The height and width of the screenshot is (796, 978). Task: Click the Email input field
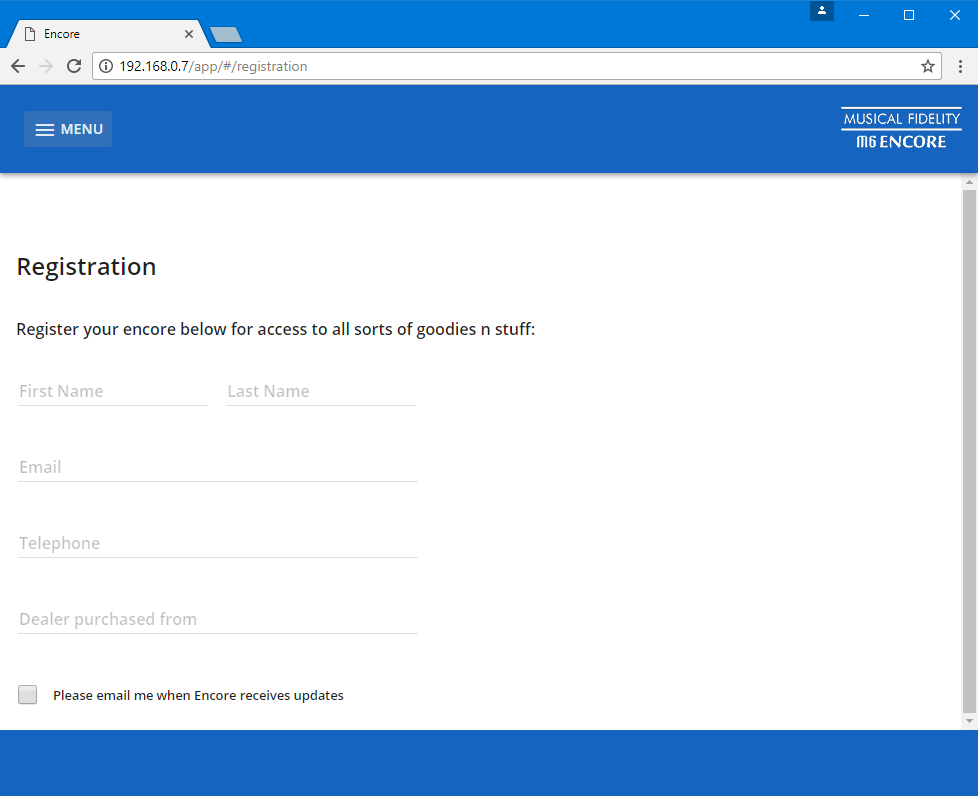[218, 467]
